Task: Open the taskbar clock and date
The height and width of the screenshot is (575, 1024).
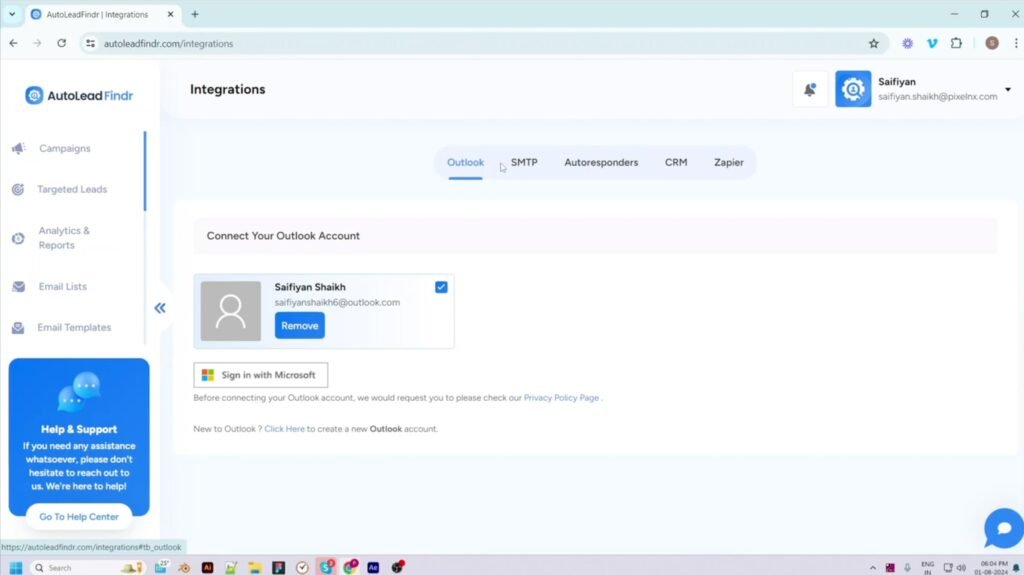Action: pos(993,567)
